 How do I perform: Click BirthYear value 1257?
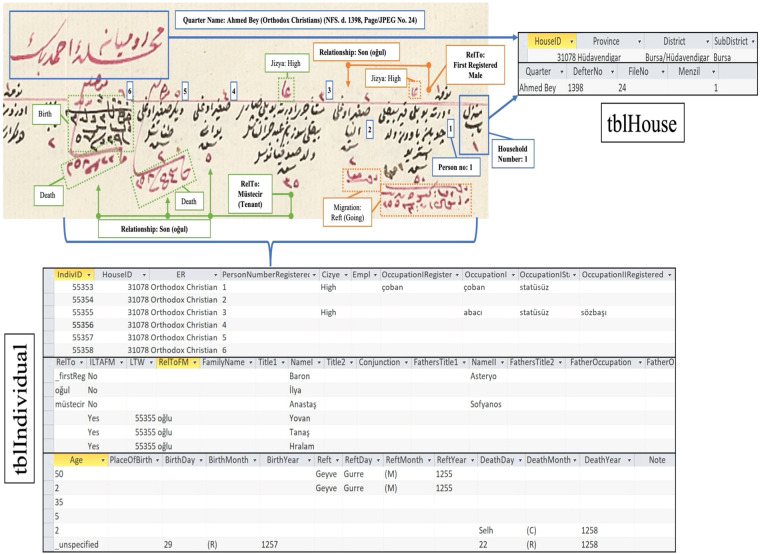[270, 545]
